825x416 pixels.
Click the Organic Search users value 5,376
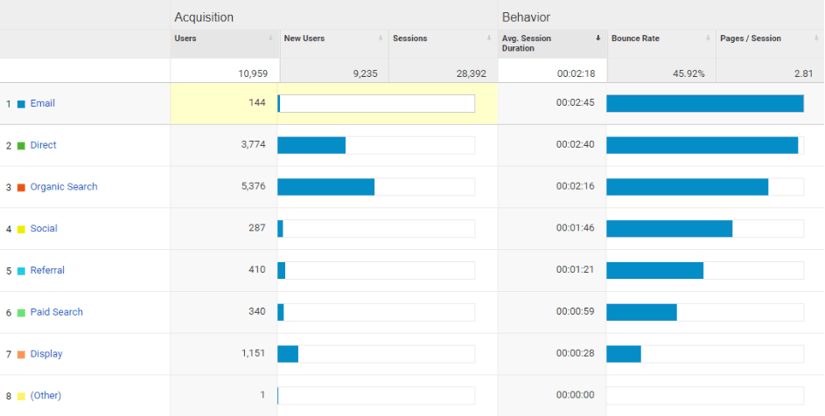pyautogui.click(x=253, y=186)
